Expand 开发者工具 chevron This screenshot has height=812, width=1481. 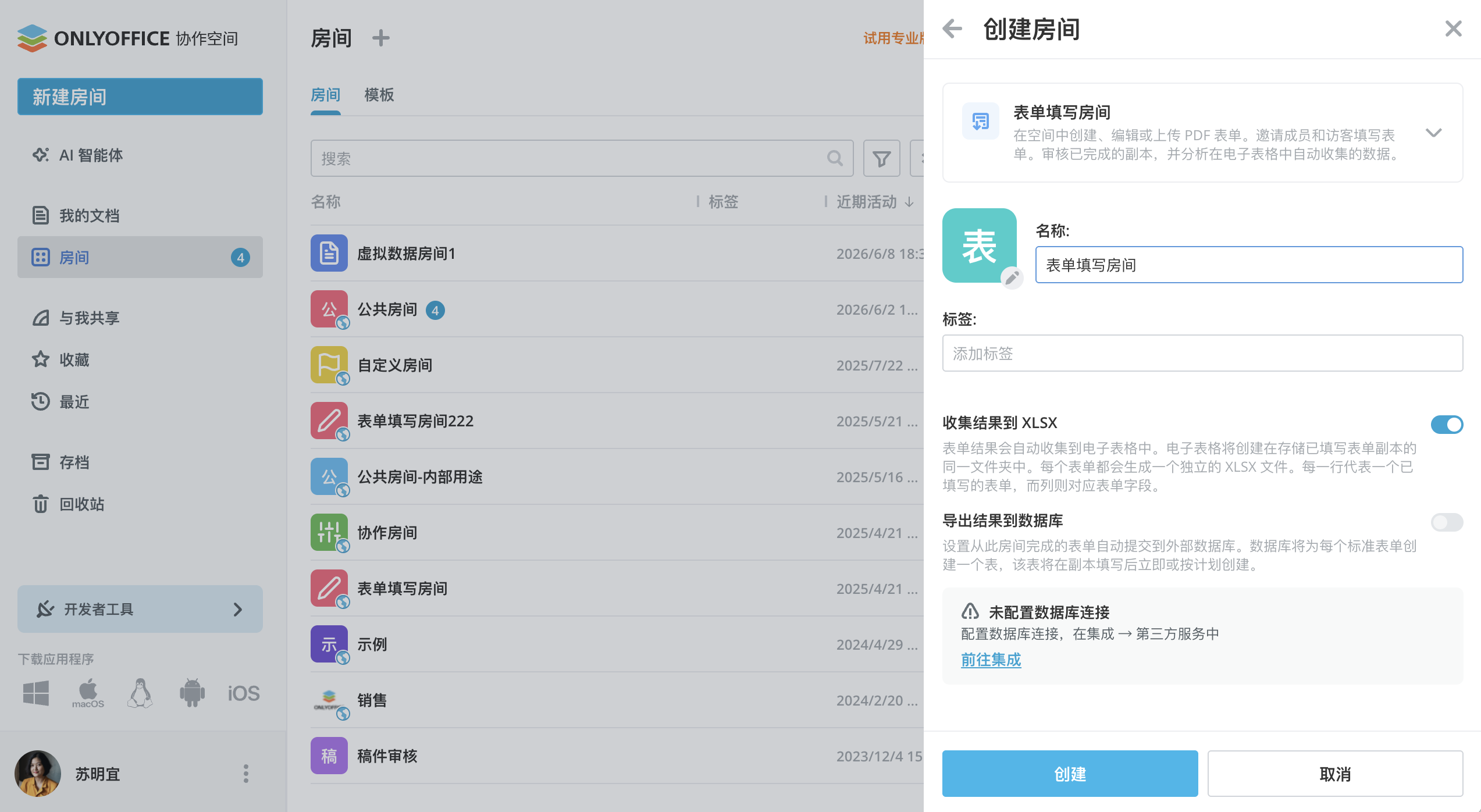point(237,609)
